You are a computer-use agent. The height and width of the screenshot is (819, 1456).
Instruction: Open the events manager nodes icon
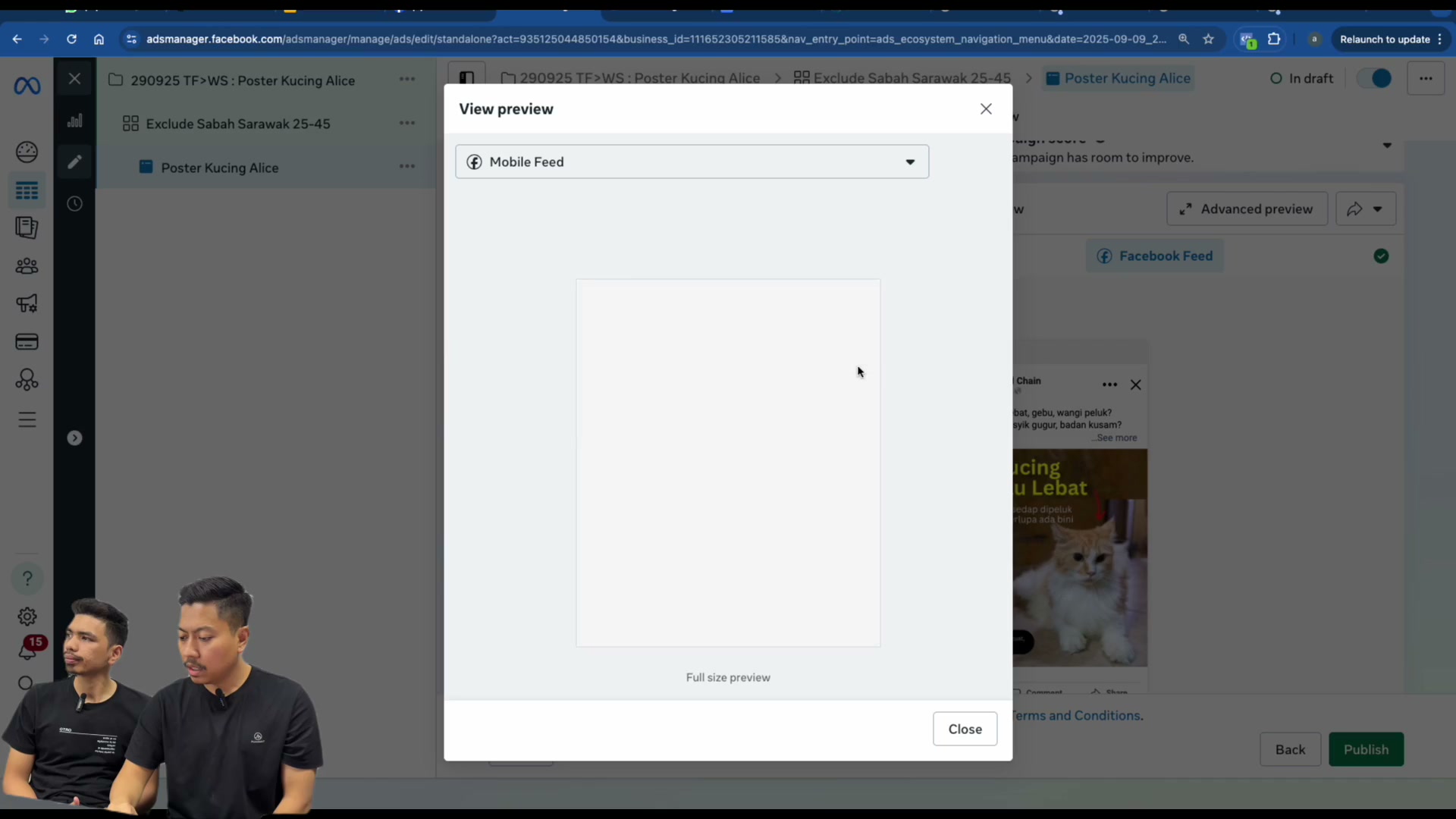pyautogui.click(x=27, y=380)
